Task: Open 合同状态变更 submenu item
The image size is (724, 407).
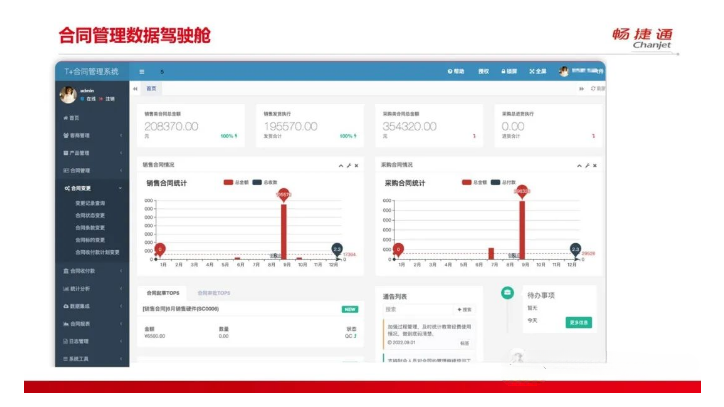Action: 90,215
